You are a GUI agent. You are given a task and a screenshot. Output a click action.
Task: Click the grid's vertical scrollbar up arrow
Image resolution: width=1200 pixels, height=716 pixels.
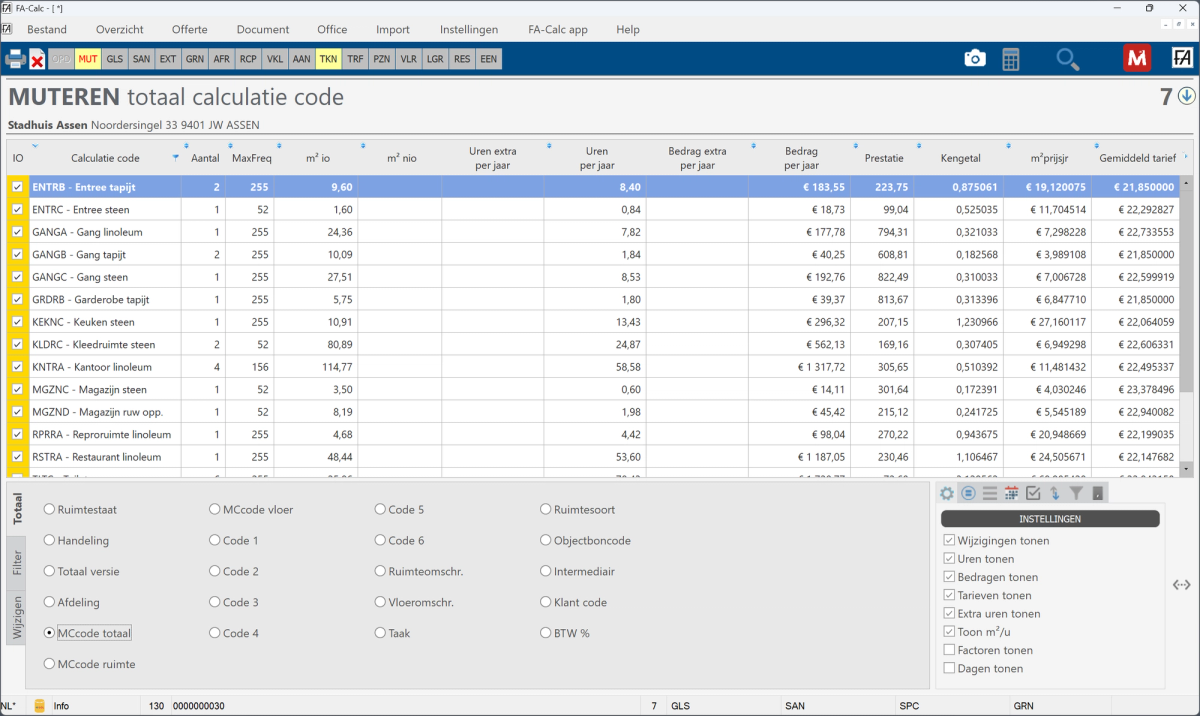[1187, 182]
